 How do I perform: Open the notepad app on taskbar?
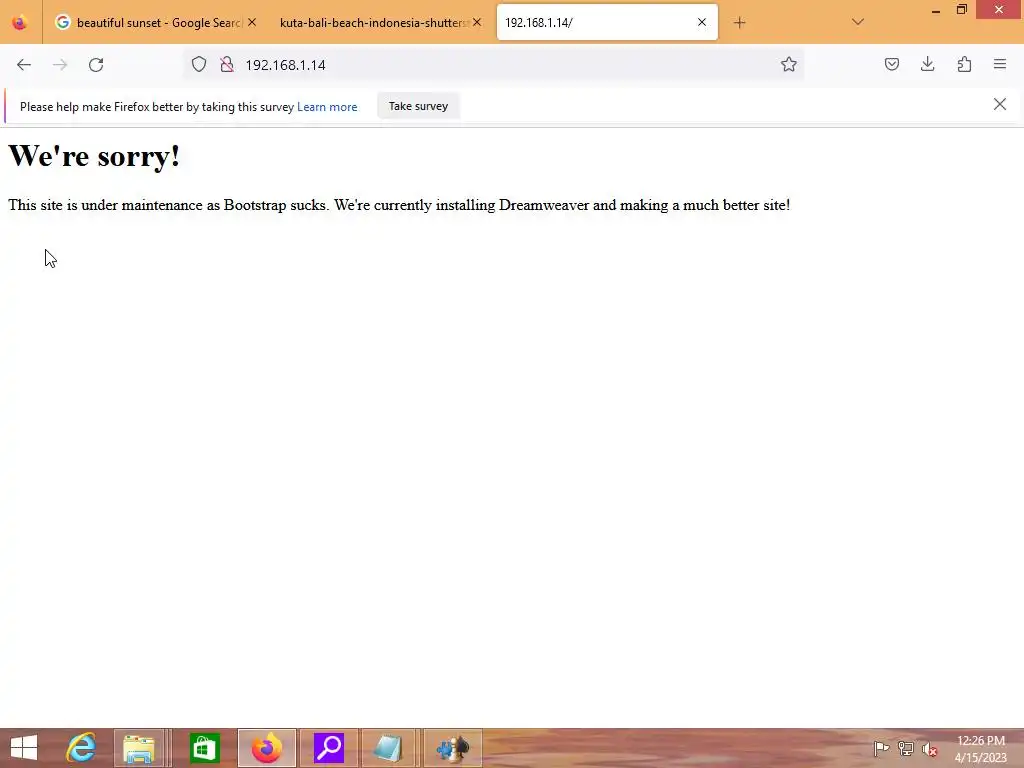coord(389,748)
